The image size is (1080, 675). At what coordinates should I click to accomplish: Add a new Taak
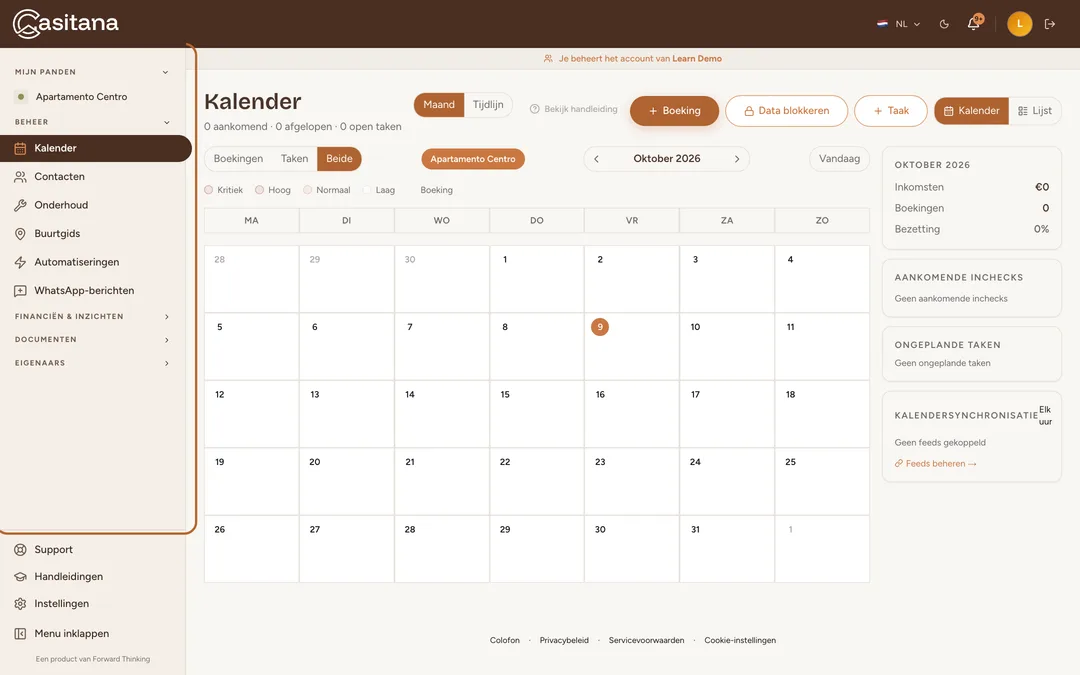(891, 111)
